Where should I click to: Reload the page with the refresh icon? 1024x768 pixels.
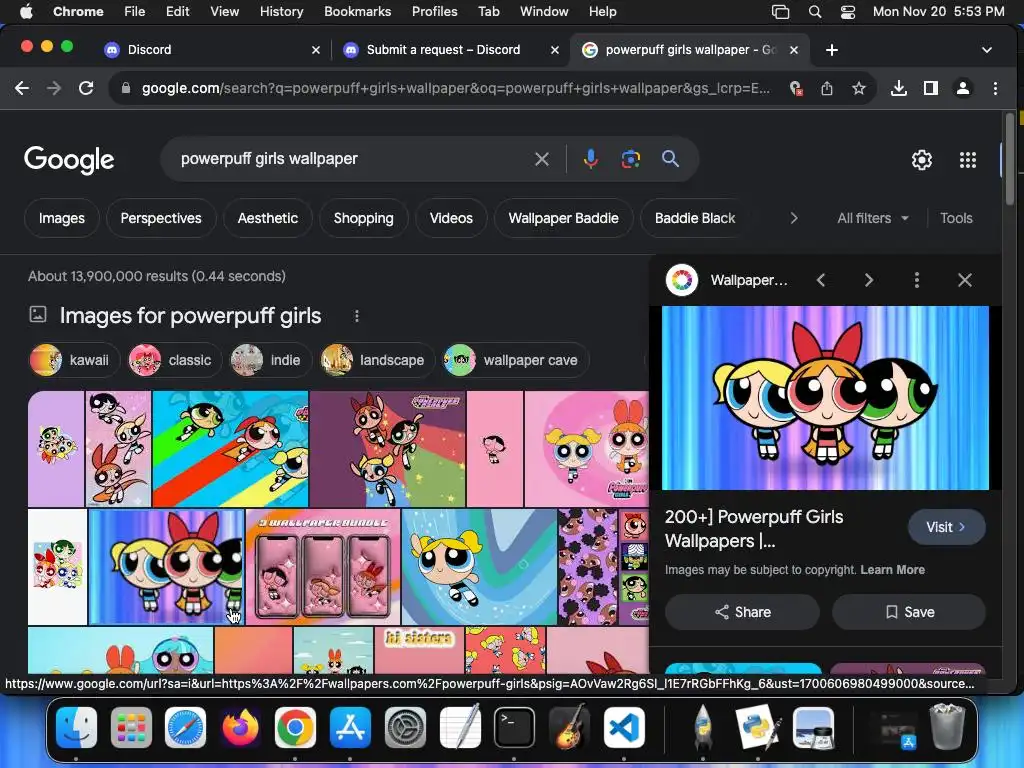[86, 88]
